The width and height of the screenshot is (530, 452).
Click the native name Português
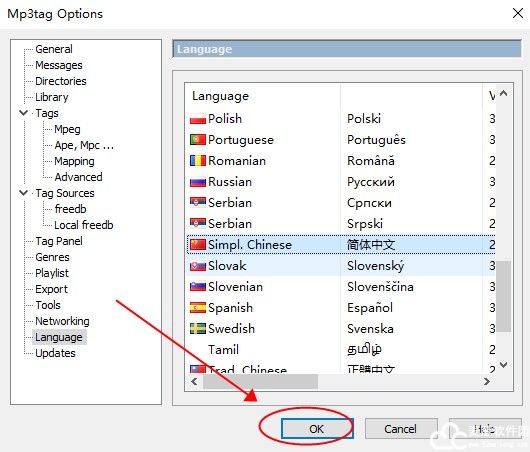tap(376, 140)
